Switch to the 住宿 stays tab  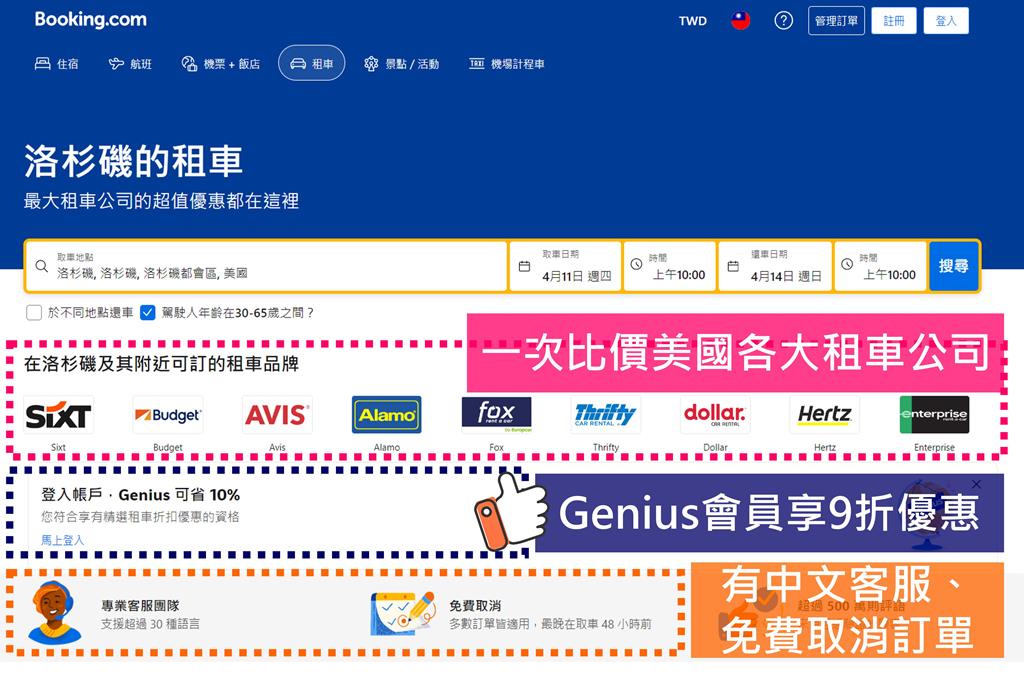coord(57,63)
